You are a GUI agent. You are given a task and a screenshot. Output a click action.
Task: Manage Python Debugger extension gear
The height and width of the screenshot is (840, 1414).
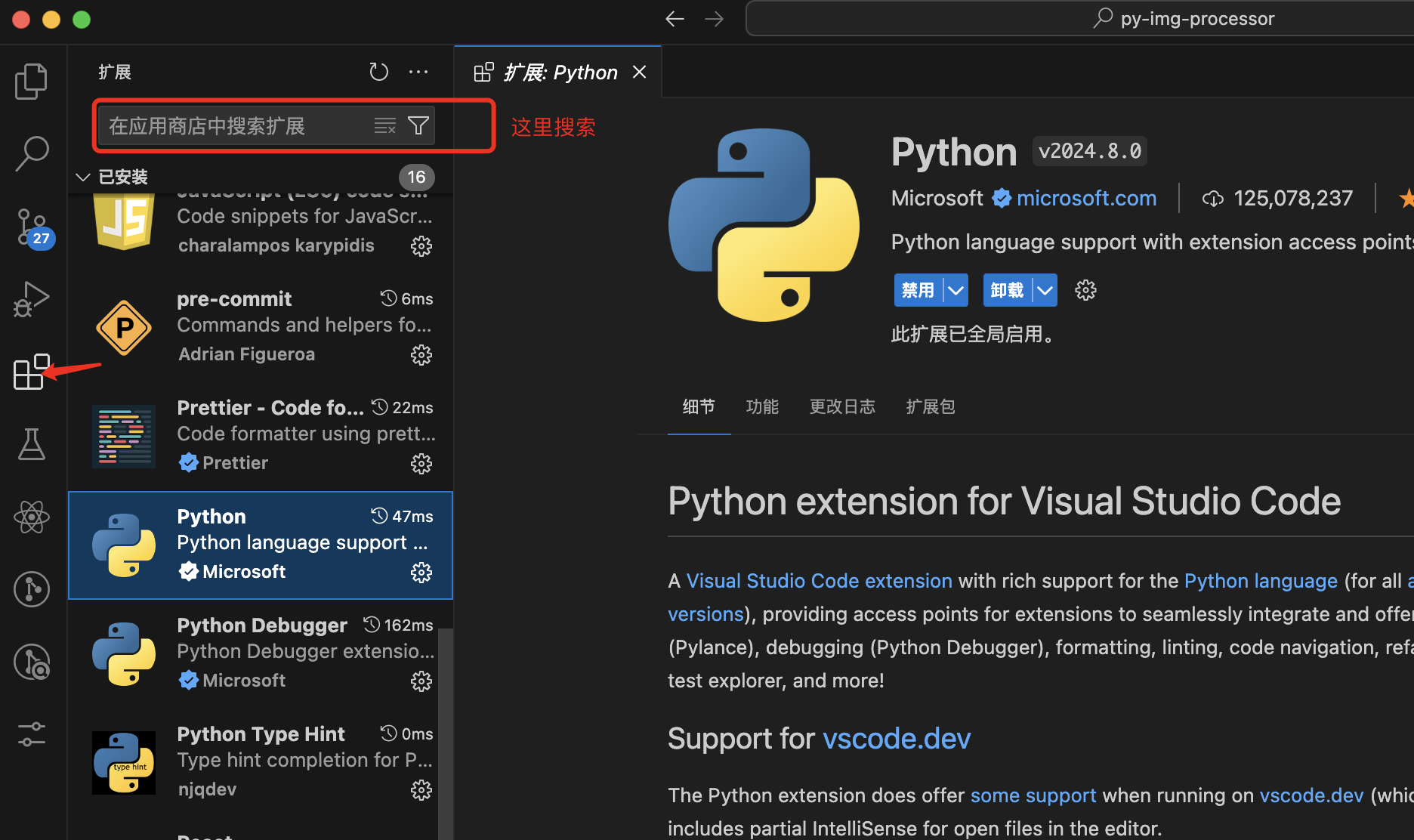tap(421, 681)
